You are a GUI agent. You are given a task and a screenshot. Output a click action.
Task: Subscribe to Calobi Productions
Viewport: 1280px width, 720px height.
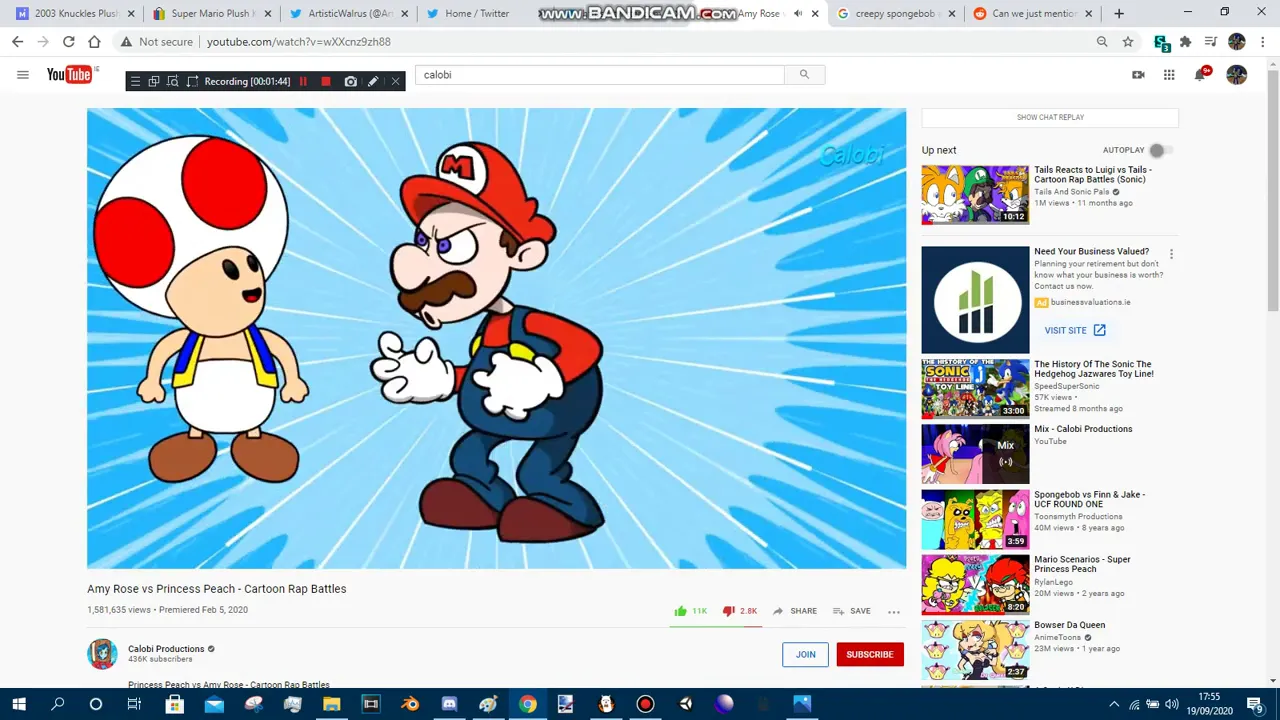(870, 654)
